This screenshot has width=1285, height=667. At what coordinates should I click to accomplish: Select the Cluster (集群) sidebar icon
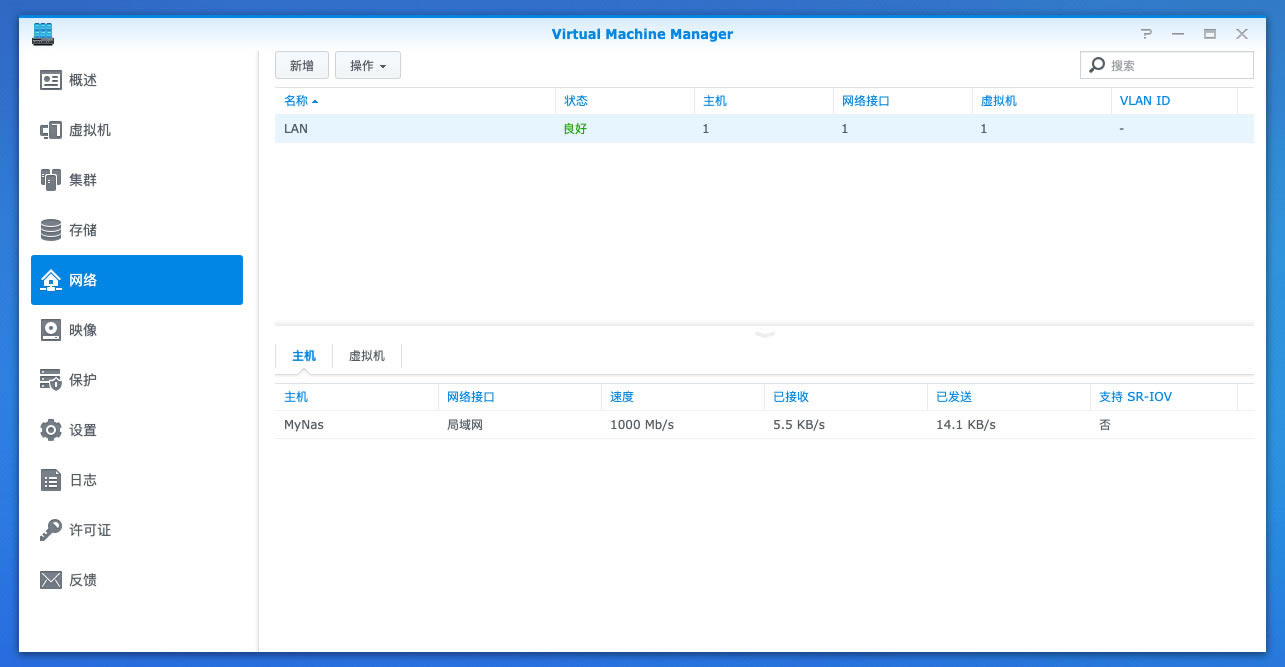(51, 180)
